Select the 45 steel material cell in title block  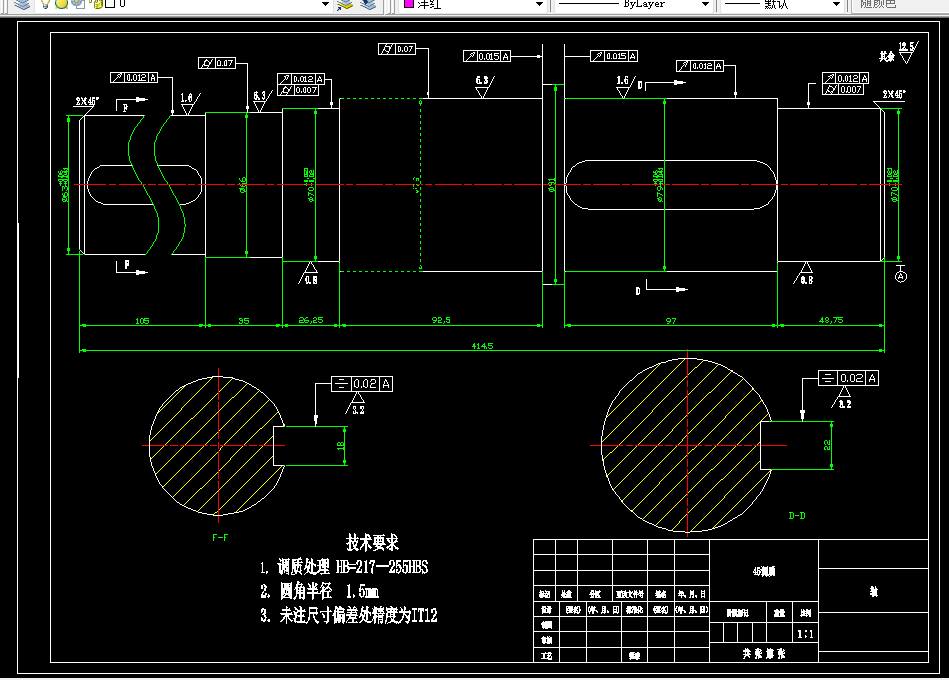coord(764,571)
